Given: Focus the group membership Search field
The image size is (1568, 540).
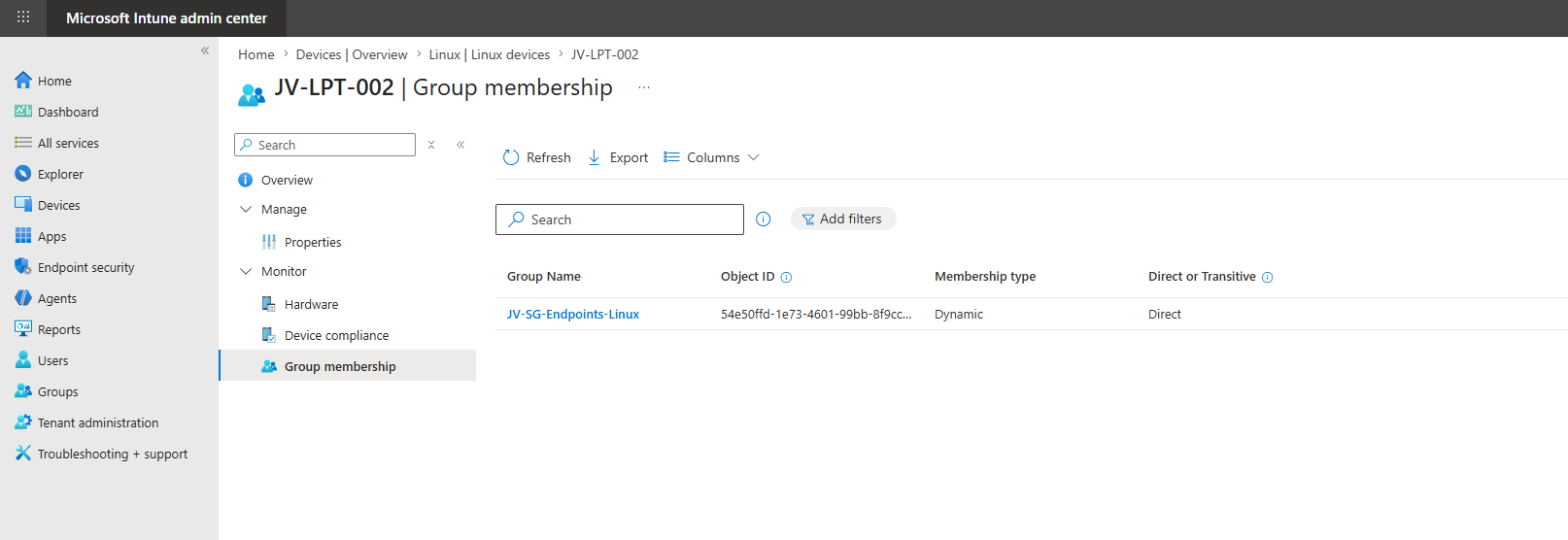Looking at the screenshot, I should click(620, 219).
